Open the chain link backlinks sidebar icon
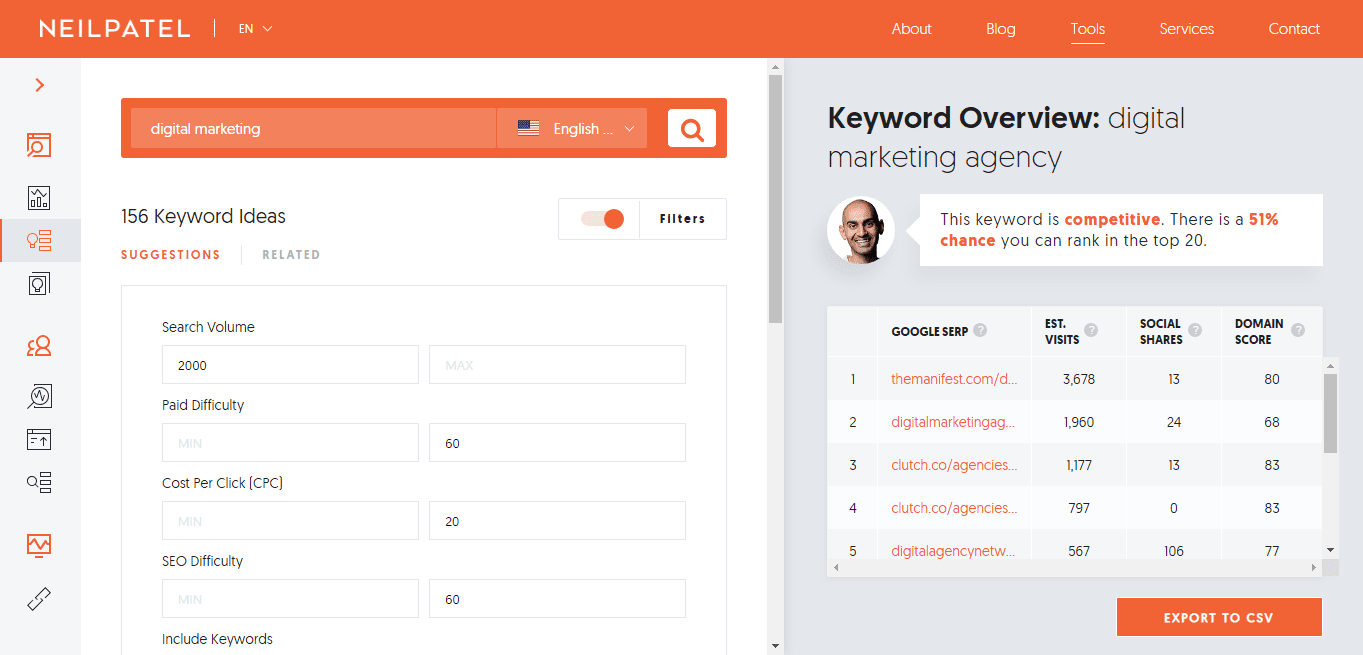Screen dimensions: 1363x655 [x=39, y=599]
